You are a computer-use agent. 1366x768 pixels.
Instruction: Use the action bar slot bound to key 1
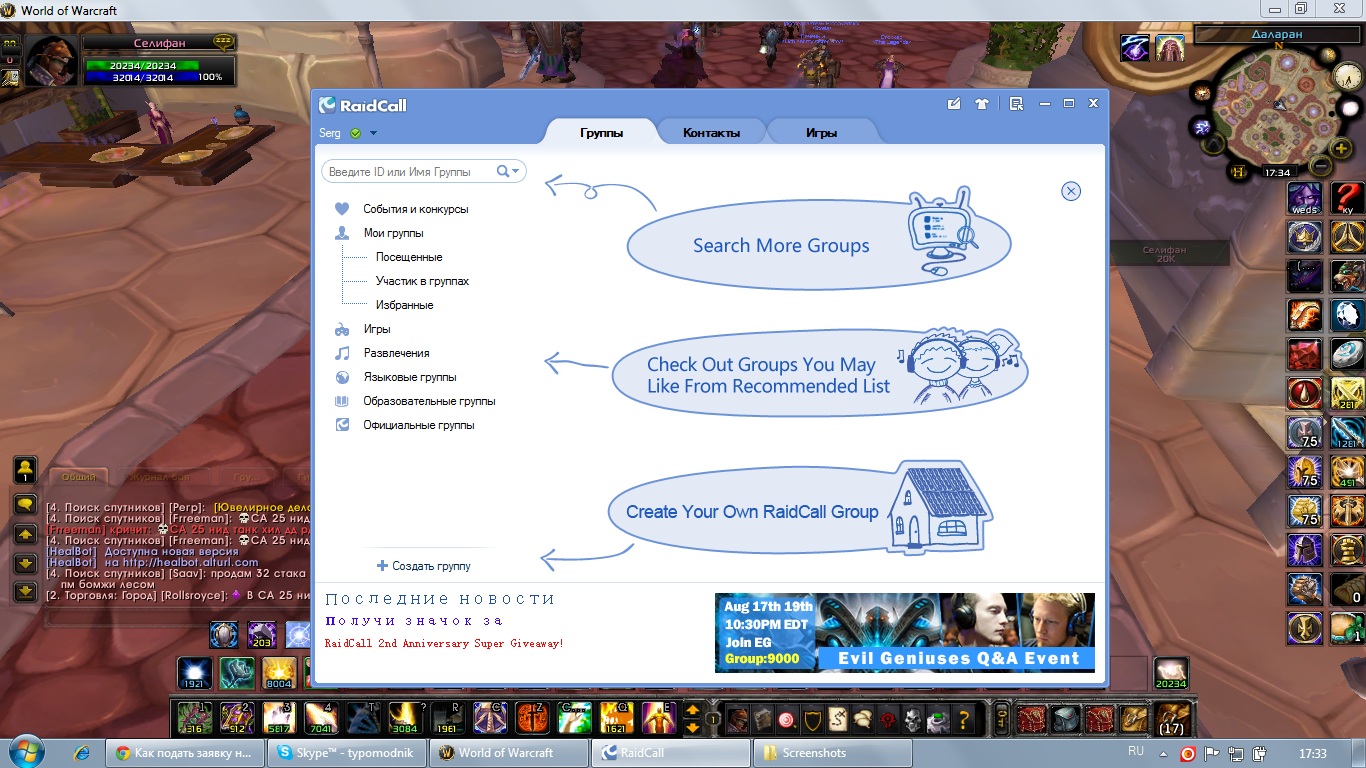[x=194, y=719]
